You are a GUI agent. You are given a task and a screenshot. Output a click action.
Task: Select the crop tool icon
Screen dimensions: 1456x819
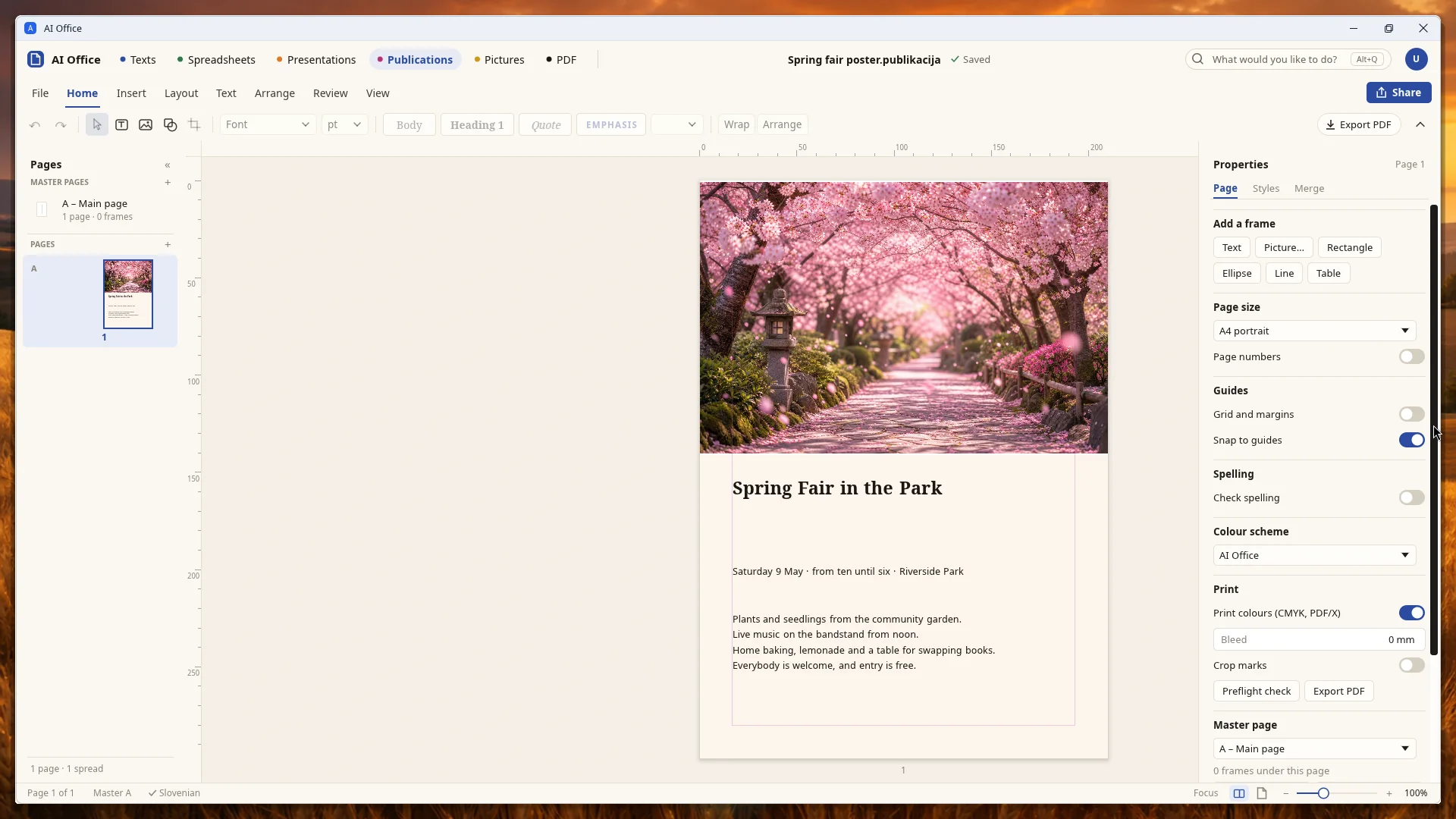[194, 125]
